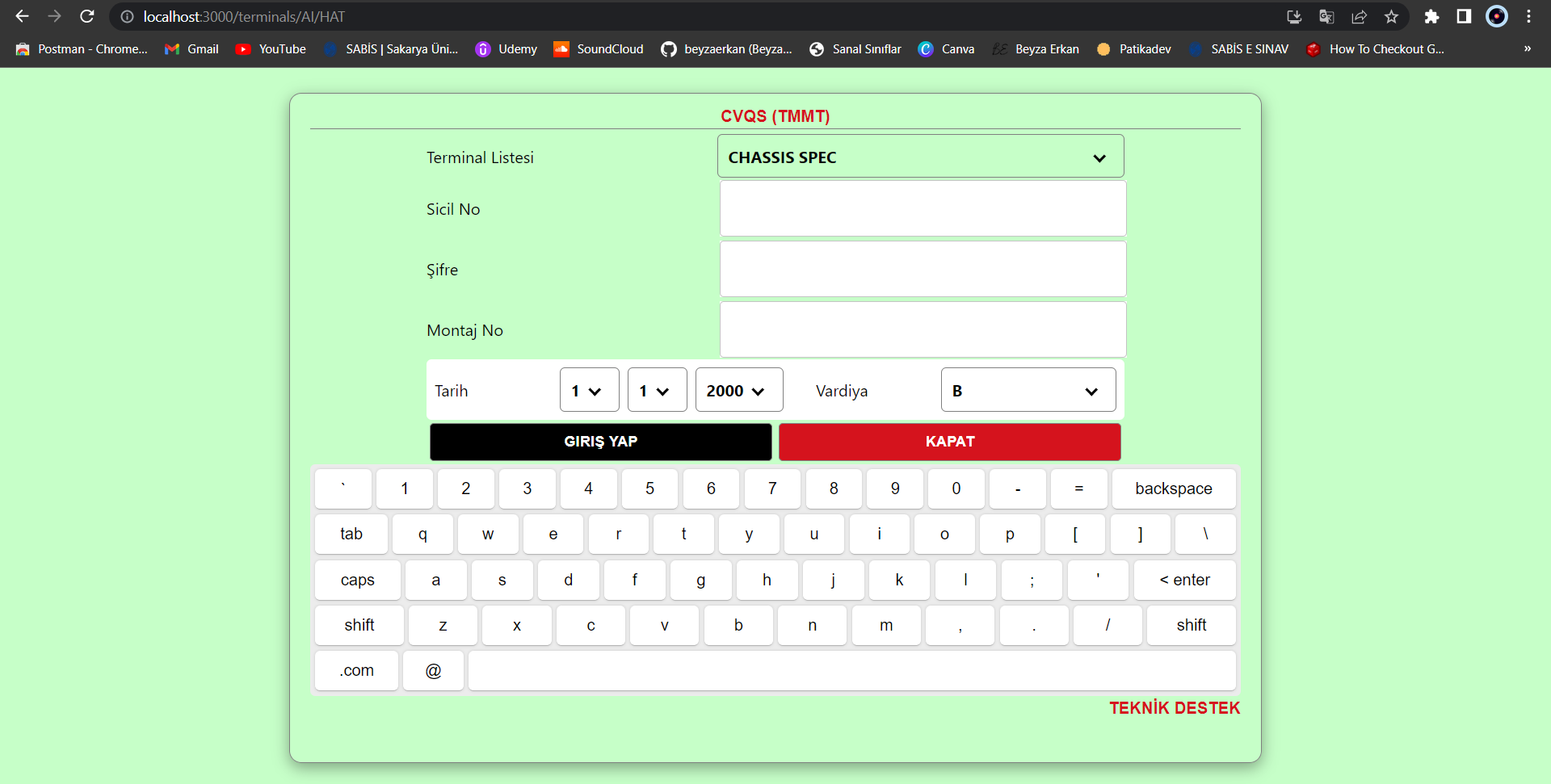Focus the Şifre input field
The width and height of the screenshot is (1551, 784).
coord(923,269)
